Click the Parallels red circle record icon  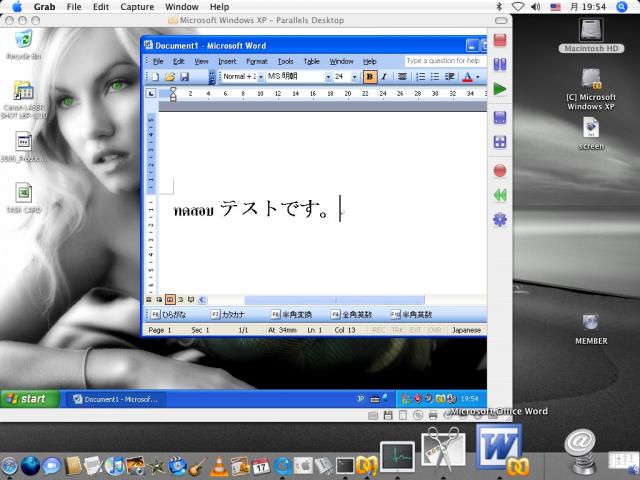pos(500,171)
